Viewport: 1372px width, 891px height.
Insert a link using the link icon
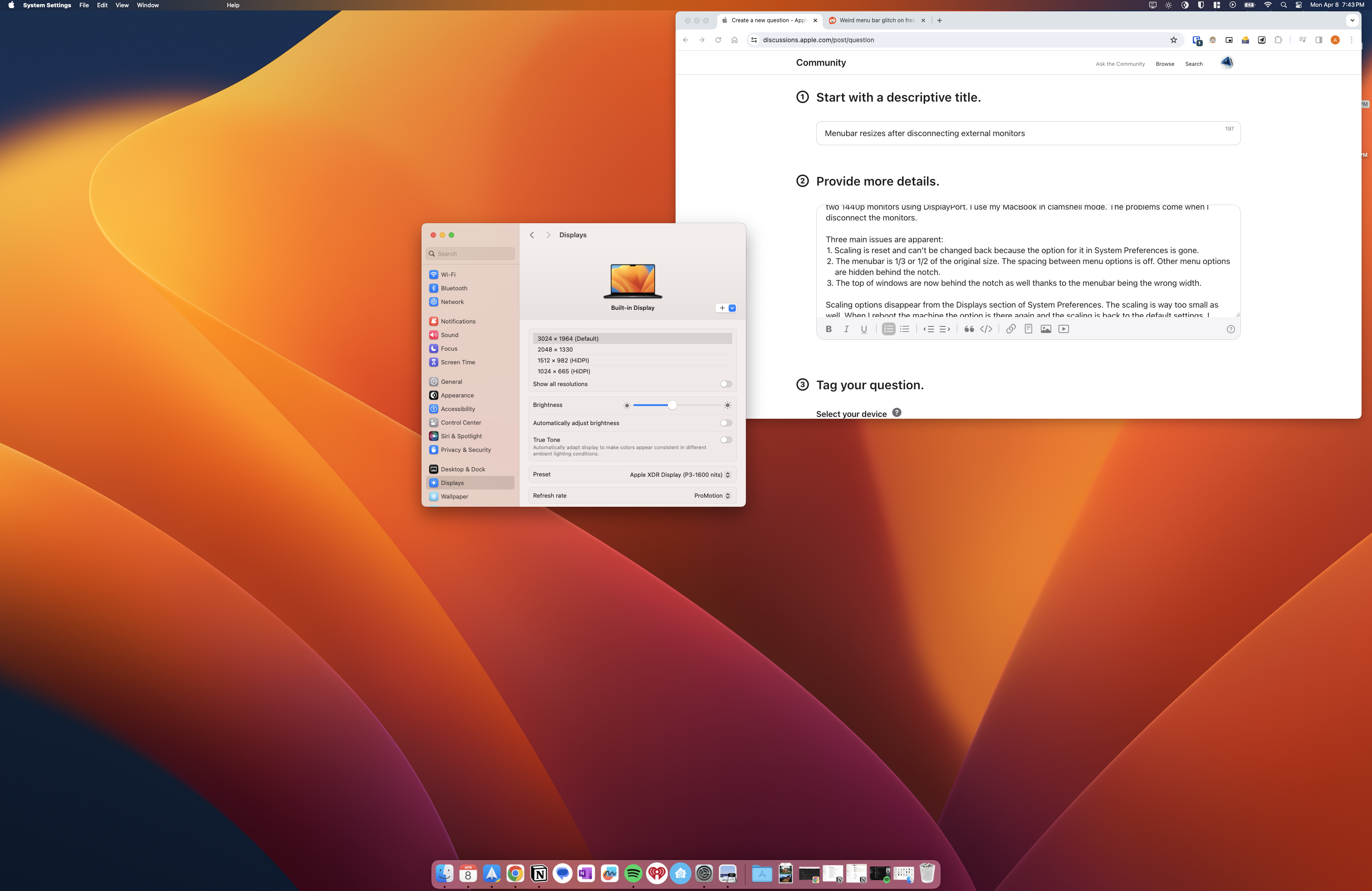pyautogui.click(x=1010, y=329)
